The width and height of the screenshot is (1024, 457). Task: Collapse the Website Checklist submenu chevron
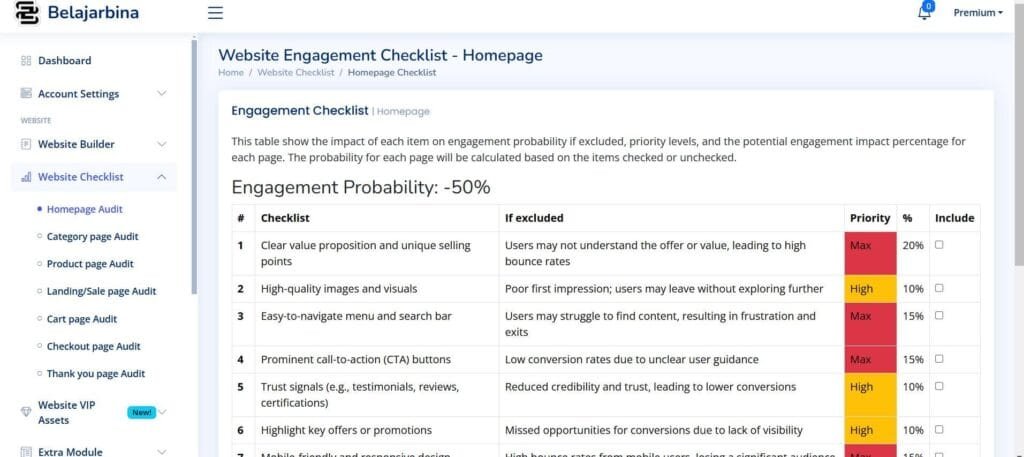tap(162, 177)
